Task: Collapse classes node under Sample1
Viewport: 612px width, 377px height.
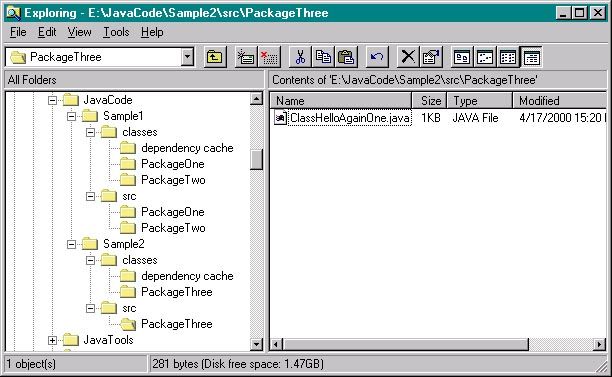Action: click(x=91, y=132)
